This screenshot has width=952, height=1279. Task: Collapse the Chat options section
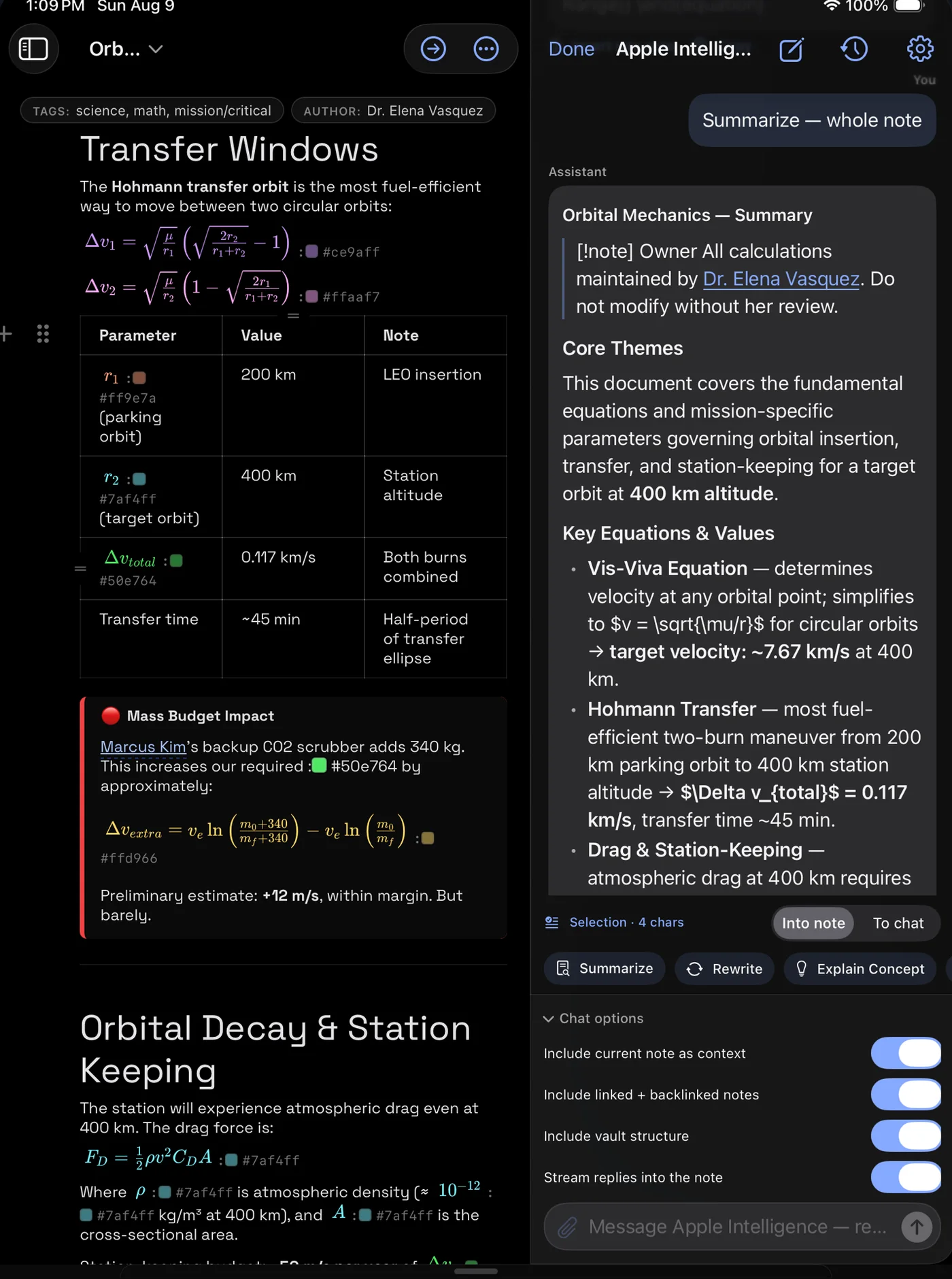[x=593, y=1018]
